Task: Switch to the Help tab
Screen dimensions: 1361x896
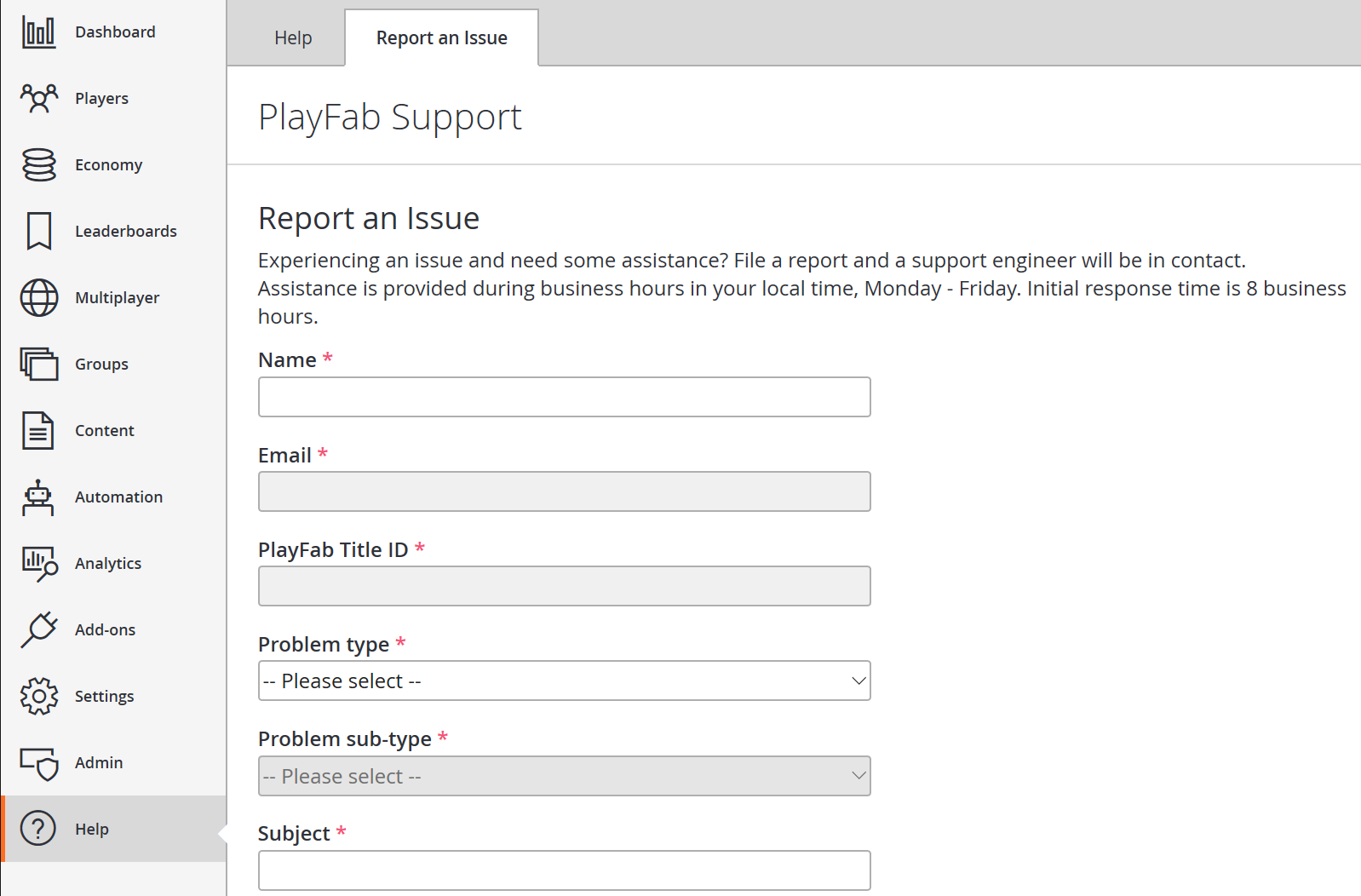Action: [x=293, y=38]
